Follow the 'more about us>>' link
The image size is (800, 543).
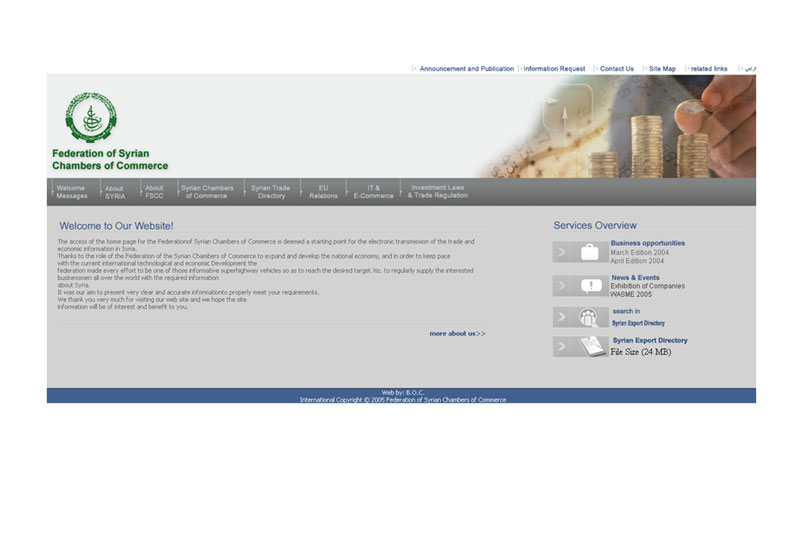(457, 333)
